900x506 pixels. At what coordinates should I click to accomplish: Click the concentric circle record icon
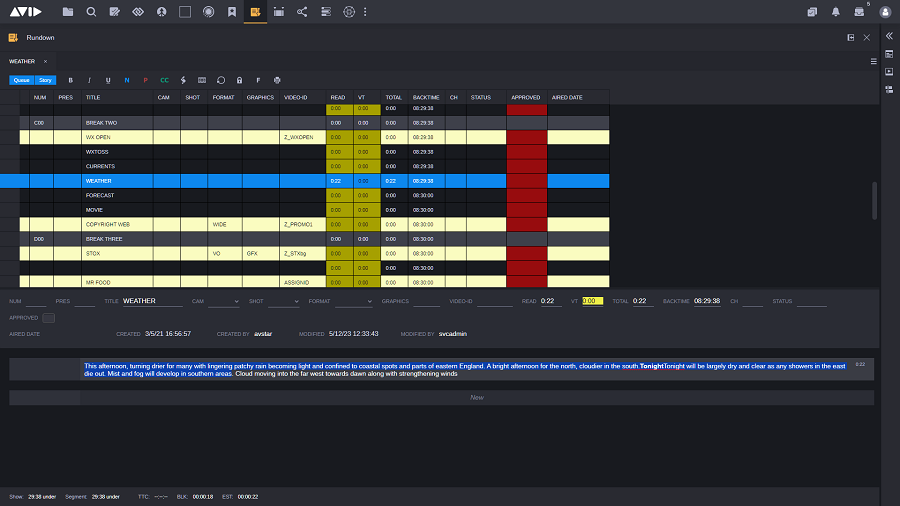coord(208,11)
